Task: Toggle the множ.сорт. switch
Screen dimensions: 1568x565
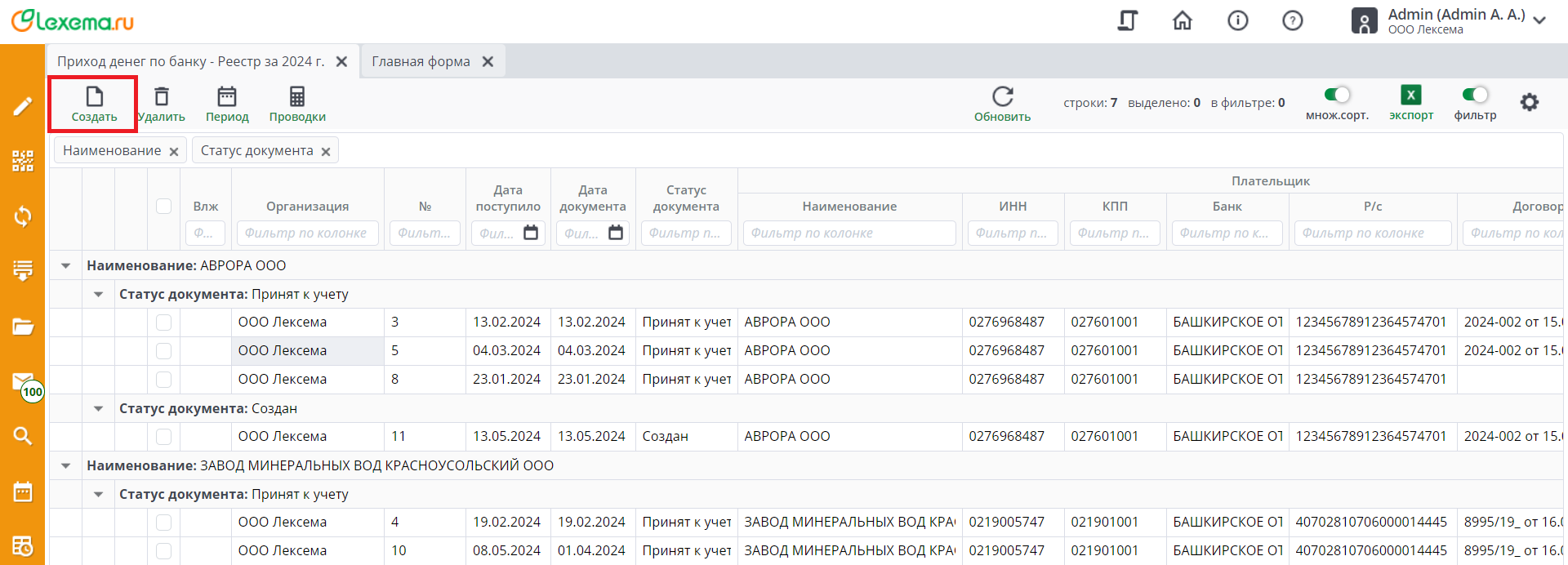Action: coord(1337,95)
